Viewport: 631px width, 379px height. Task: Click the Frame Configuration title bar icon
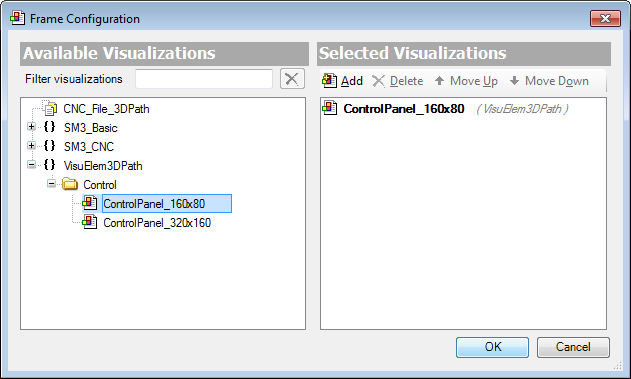18,19
